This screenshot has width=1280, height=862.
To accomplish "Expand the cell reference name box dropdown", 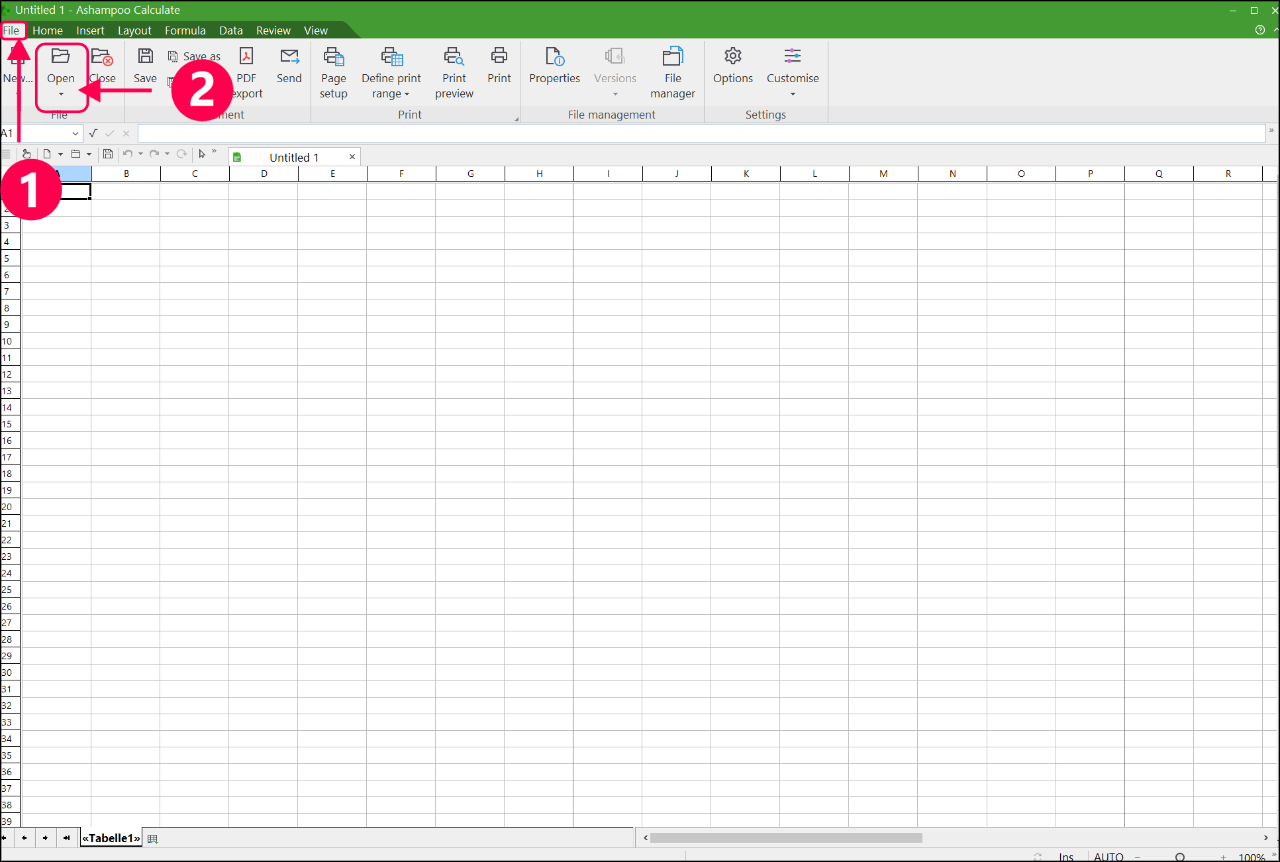I will coord(75,134).
